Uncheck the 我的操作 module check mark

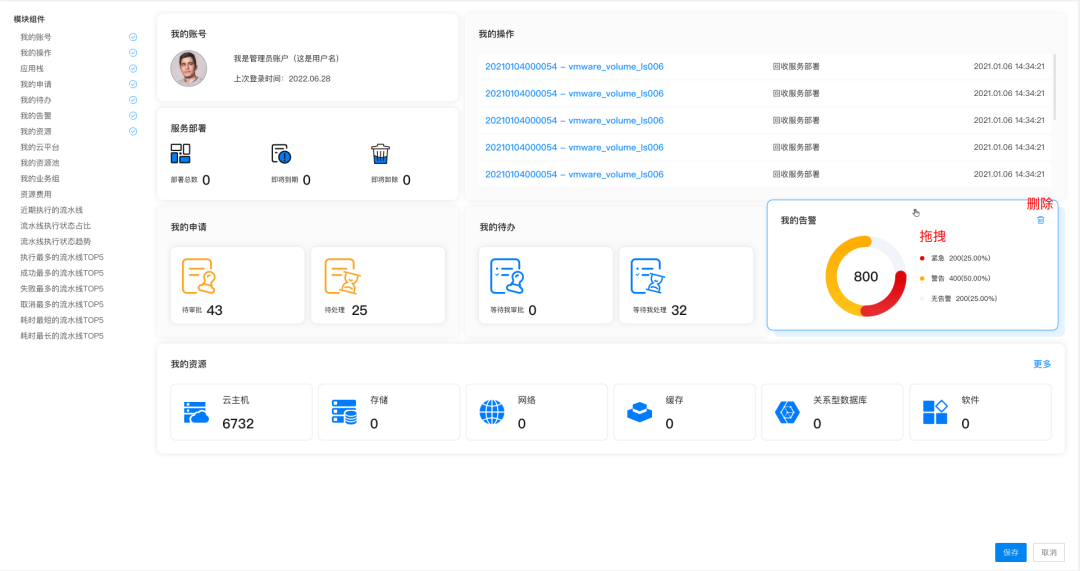pos(133,53)
